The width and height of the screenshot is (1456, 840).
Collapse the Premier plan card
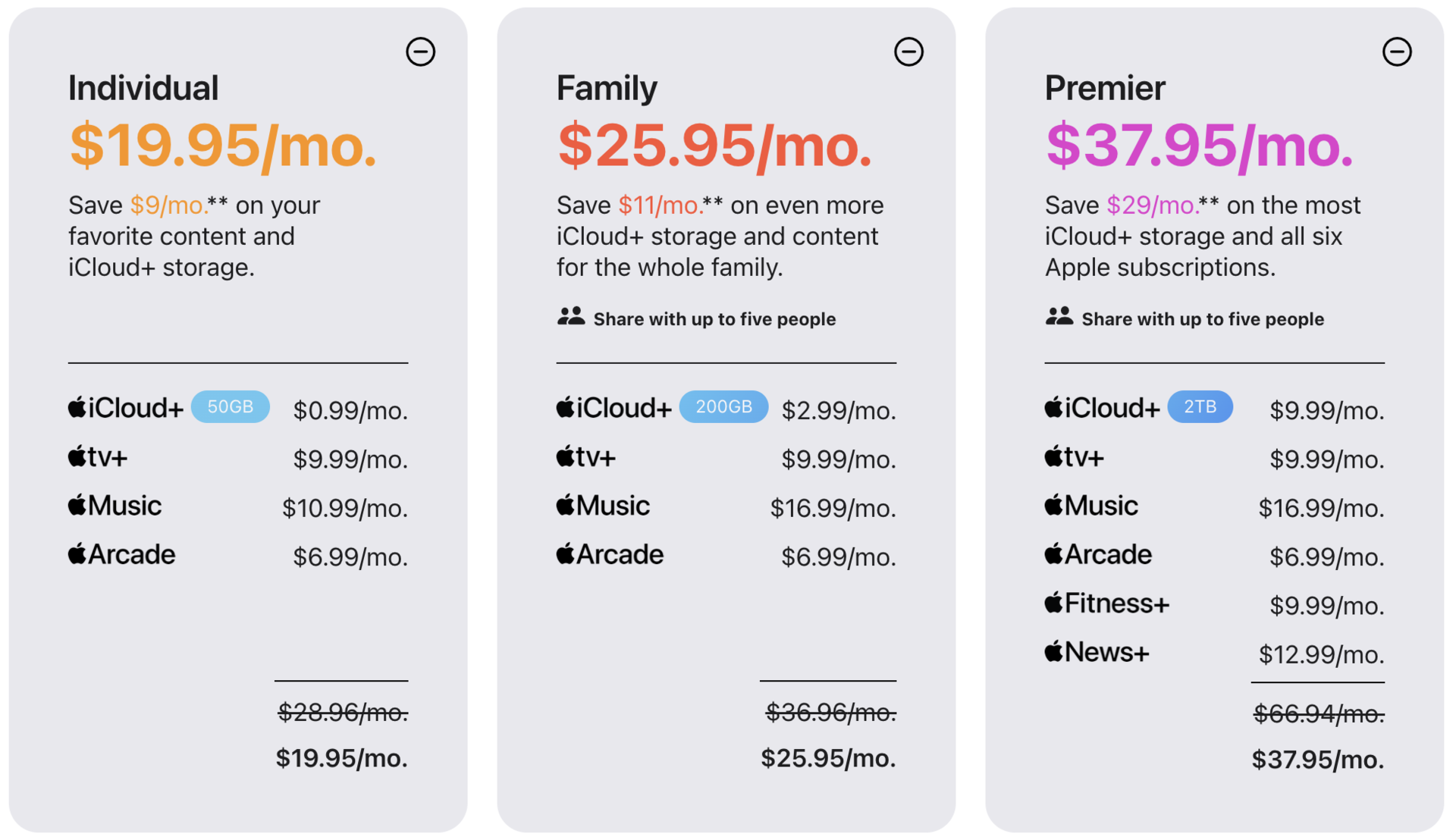pyautogui.click(x=1397, y=52)
